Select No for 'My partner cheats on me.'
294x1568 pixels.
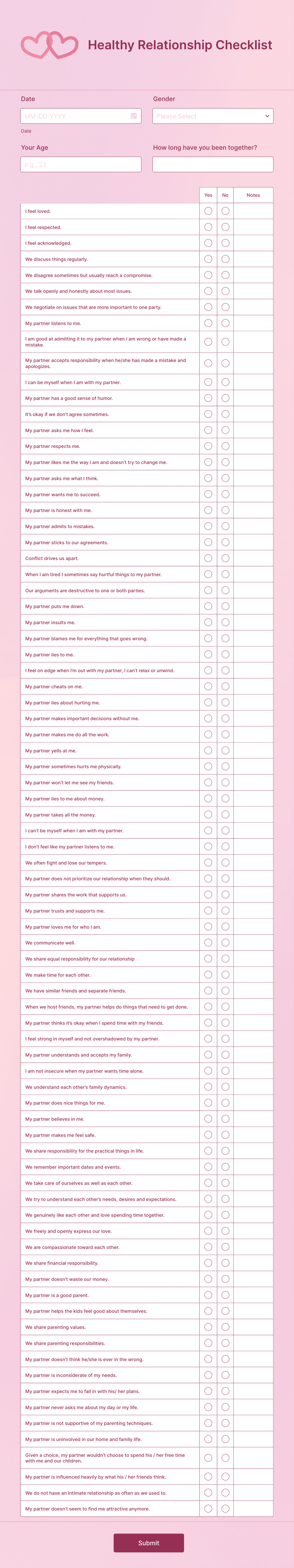coord(226,686)
